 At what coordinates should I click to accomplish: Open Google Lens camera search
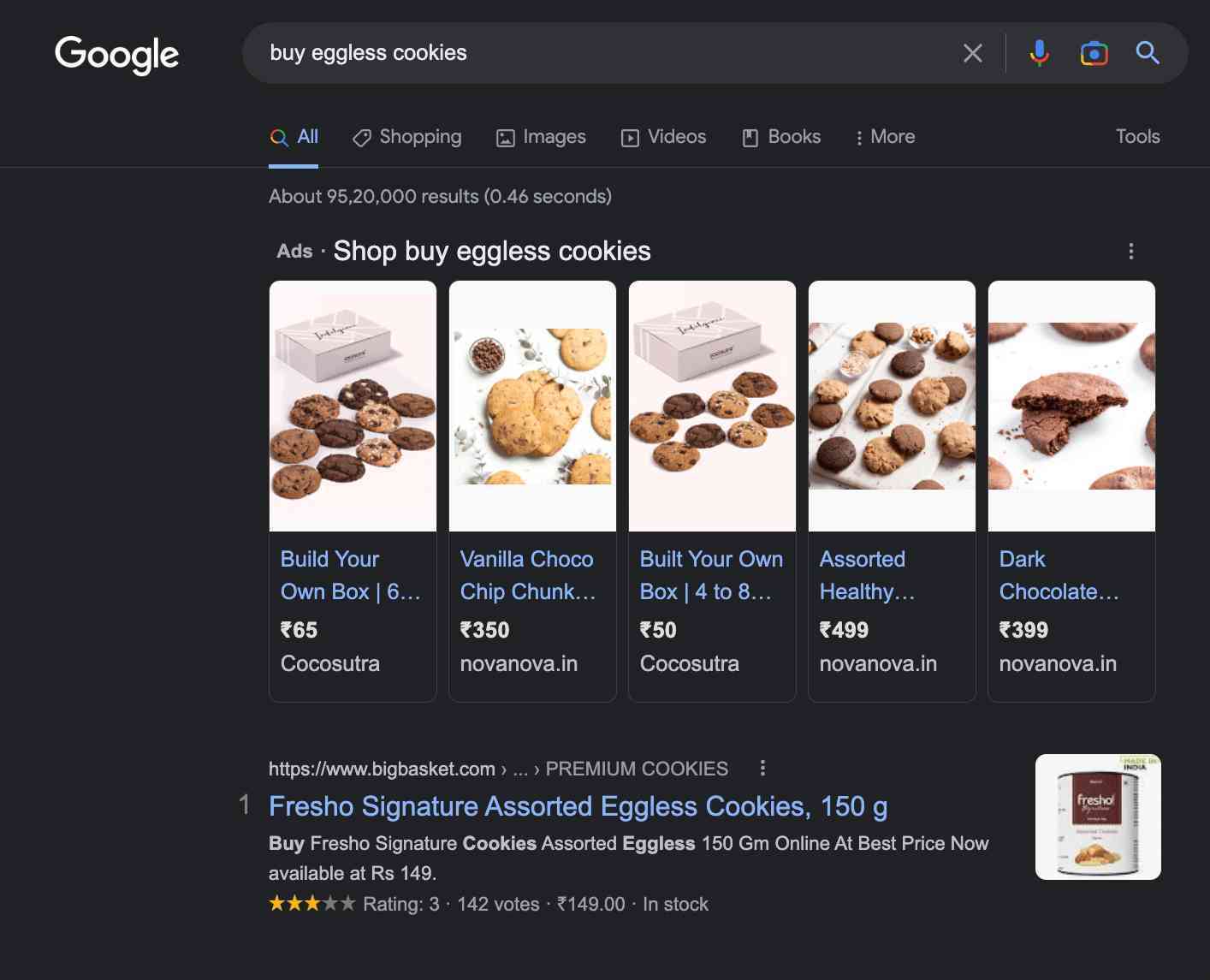pyautogui.click(x=1093, y=53)
